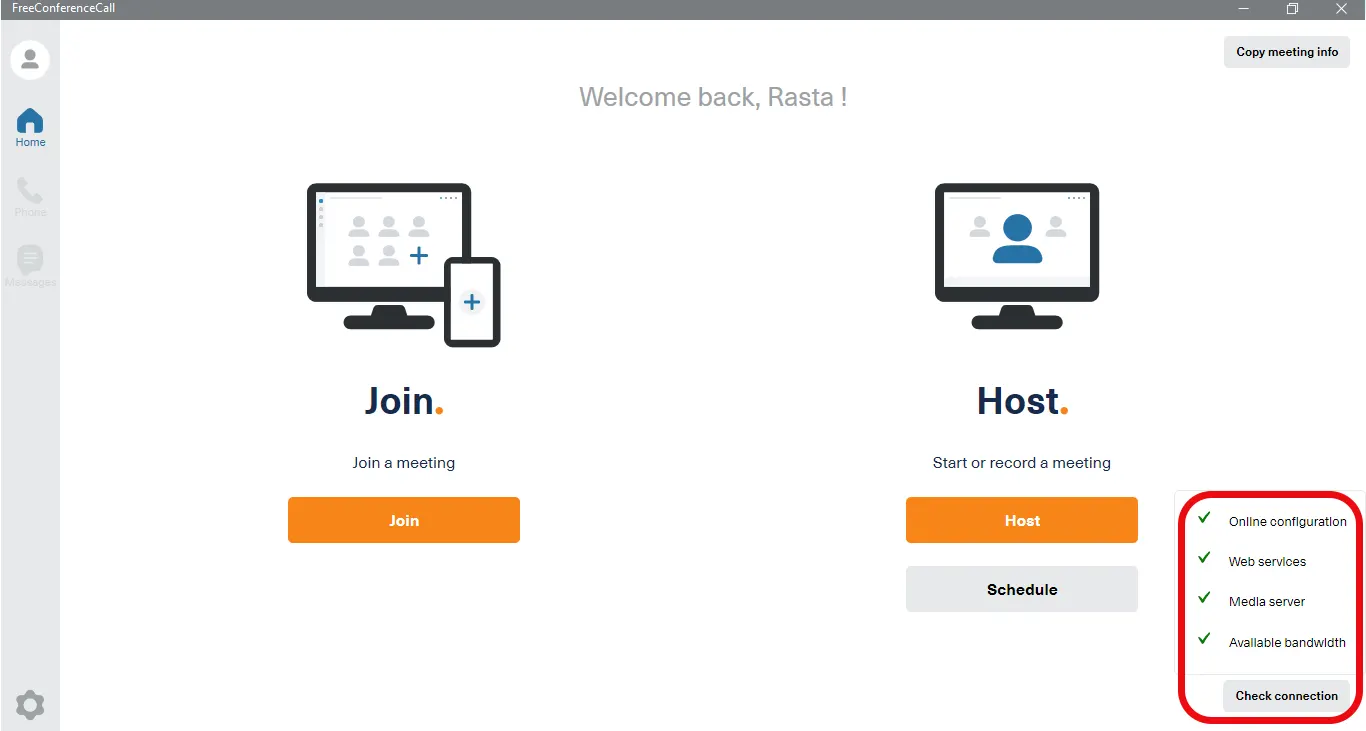The height and width of the screenshot is (731, 1366).
Task: Open the user profile avatar
Action: pyautogui.click(x=30, y=60)
